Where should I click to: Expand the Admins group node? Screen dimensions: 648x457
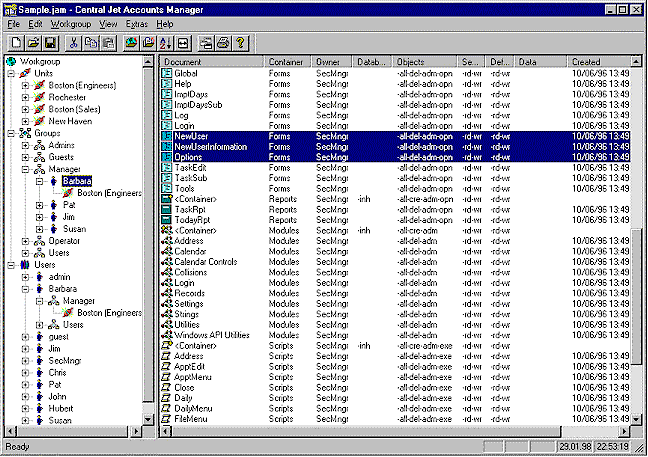[25, 145]
